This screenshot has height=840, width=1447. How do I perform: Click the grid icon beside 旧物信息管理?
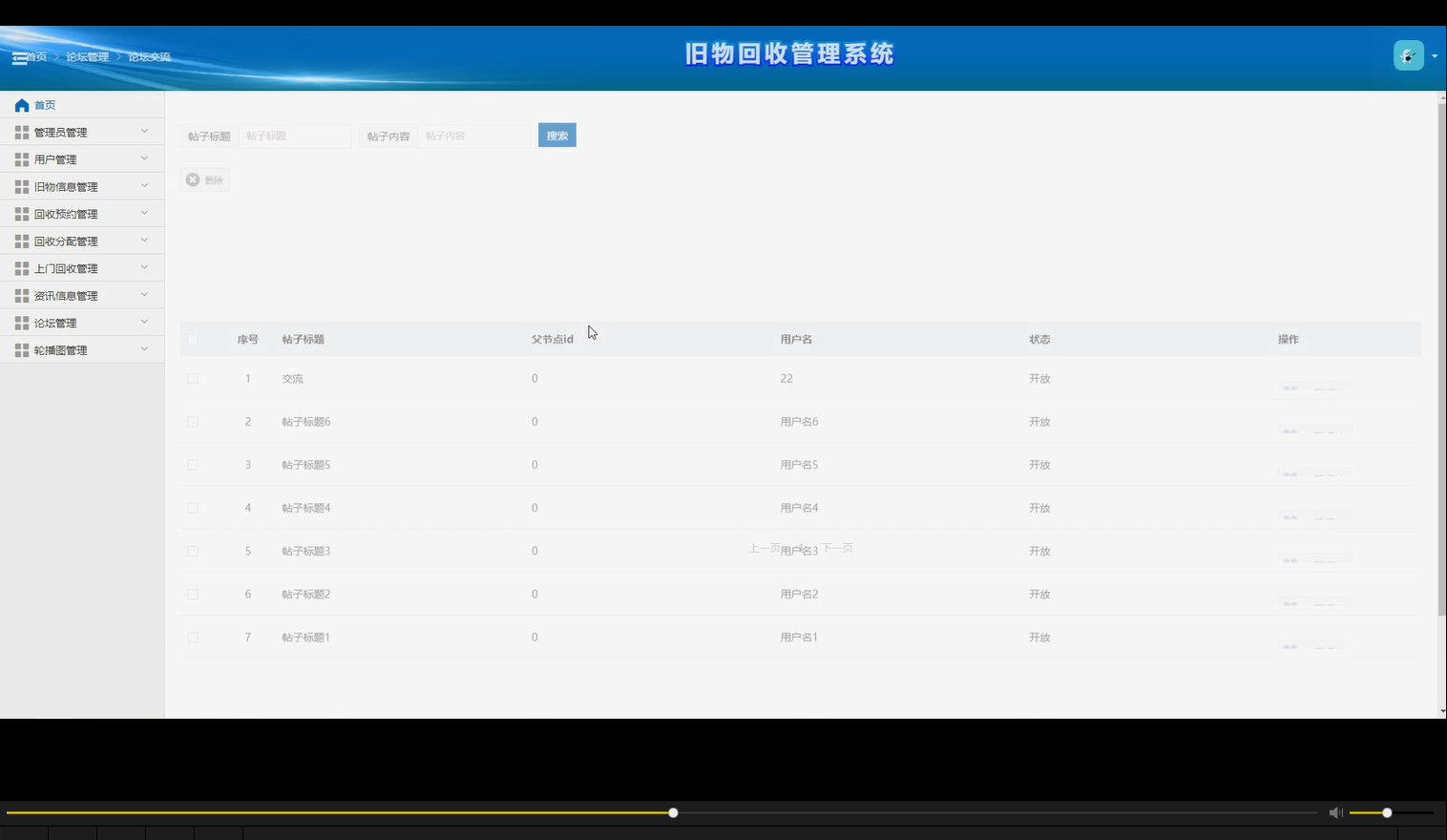[x=22, y=186]
